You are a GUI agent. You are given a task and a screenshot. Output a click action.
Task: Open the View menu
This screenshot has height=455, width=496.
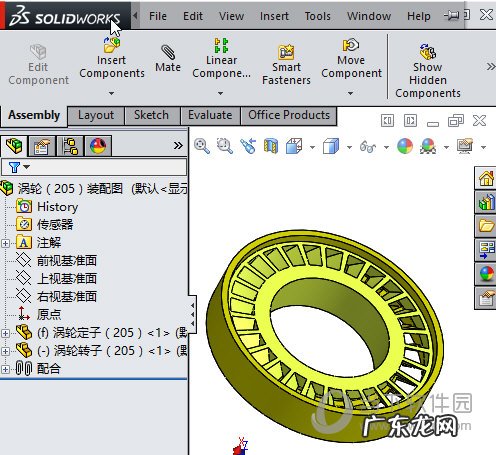pyautogui.click(x=231, y=16)
